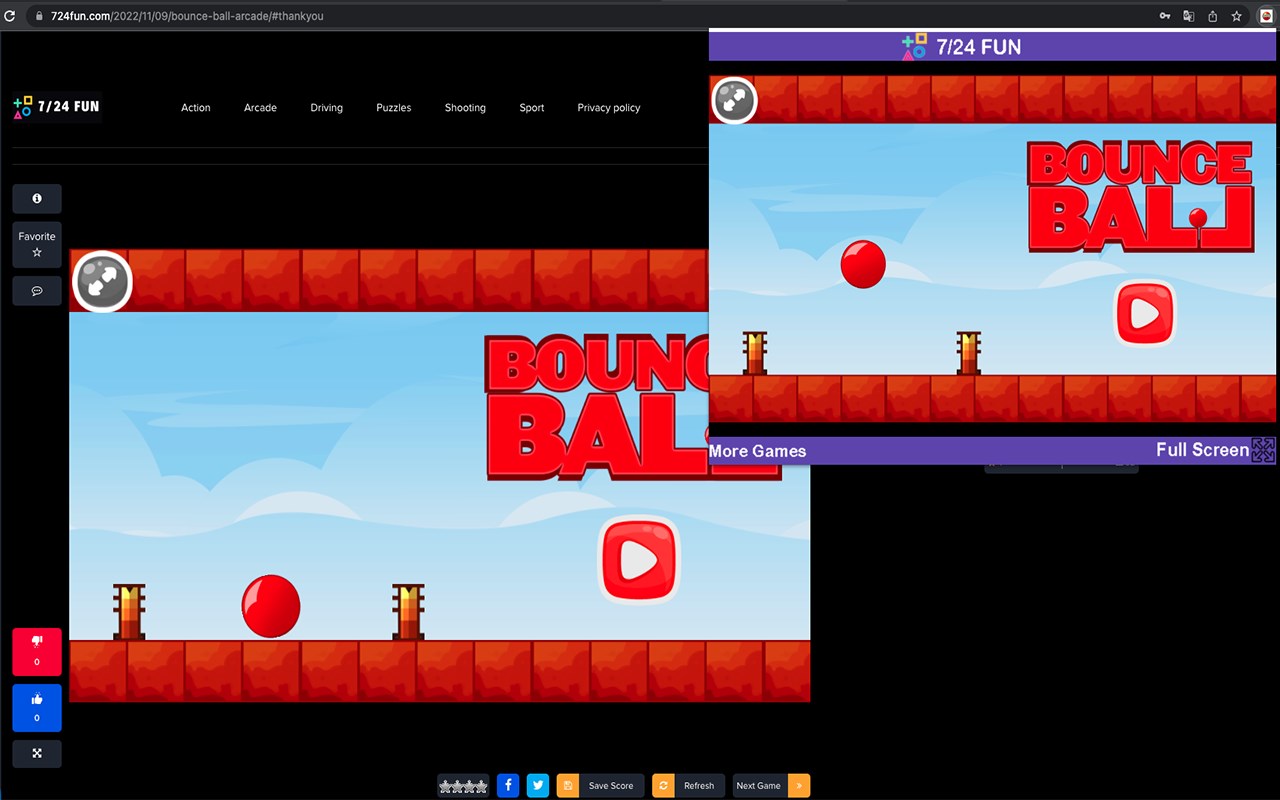Click the Refresh button label
Screen dimensions: 1280x800
(699, 786)
